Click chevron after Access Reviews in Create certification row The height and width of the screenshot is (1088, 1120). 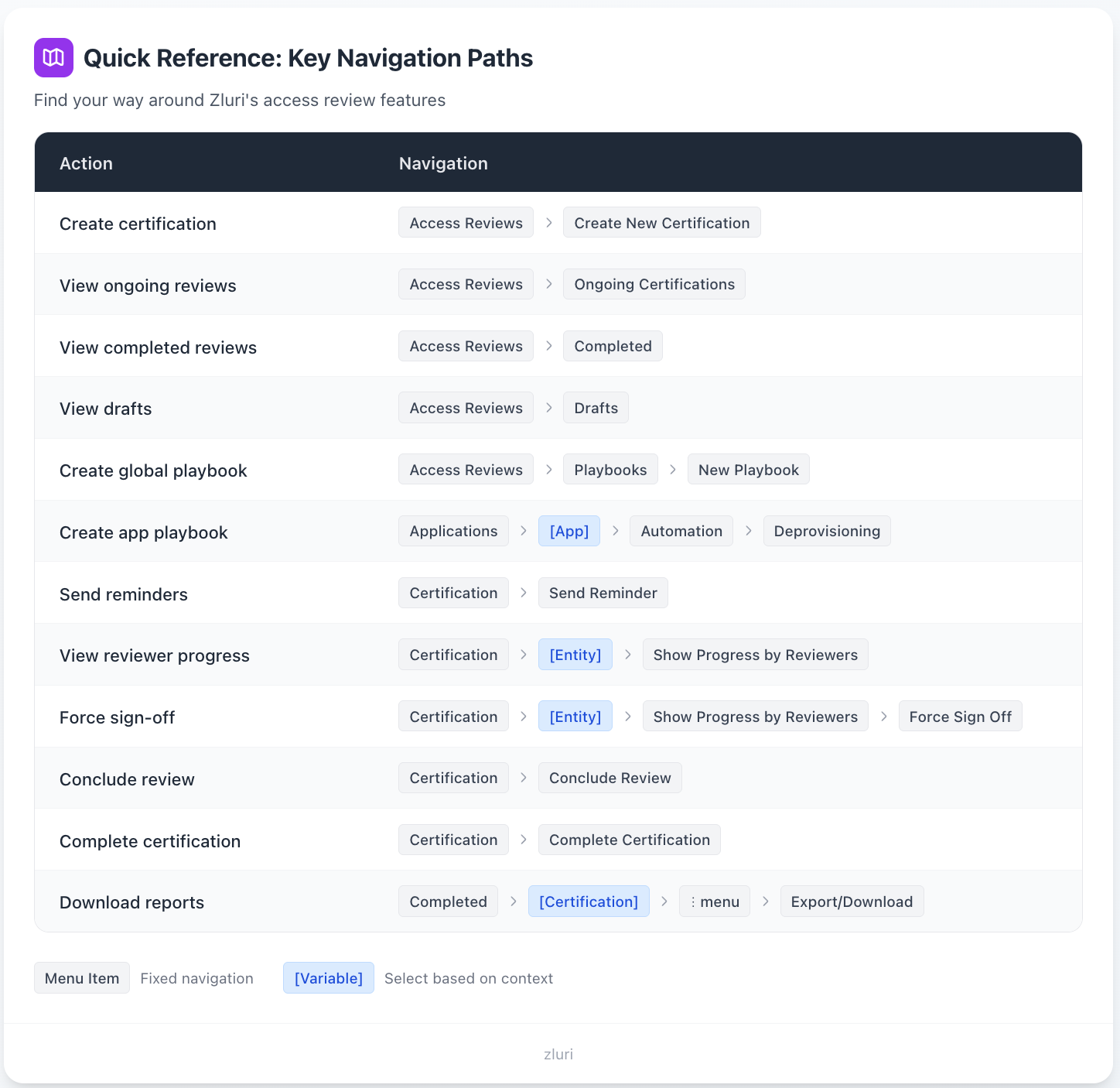point(548,223)
